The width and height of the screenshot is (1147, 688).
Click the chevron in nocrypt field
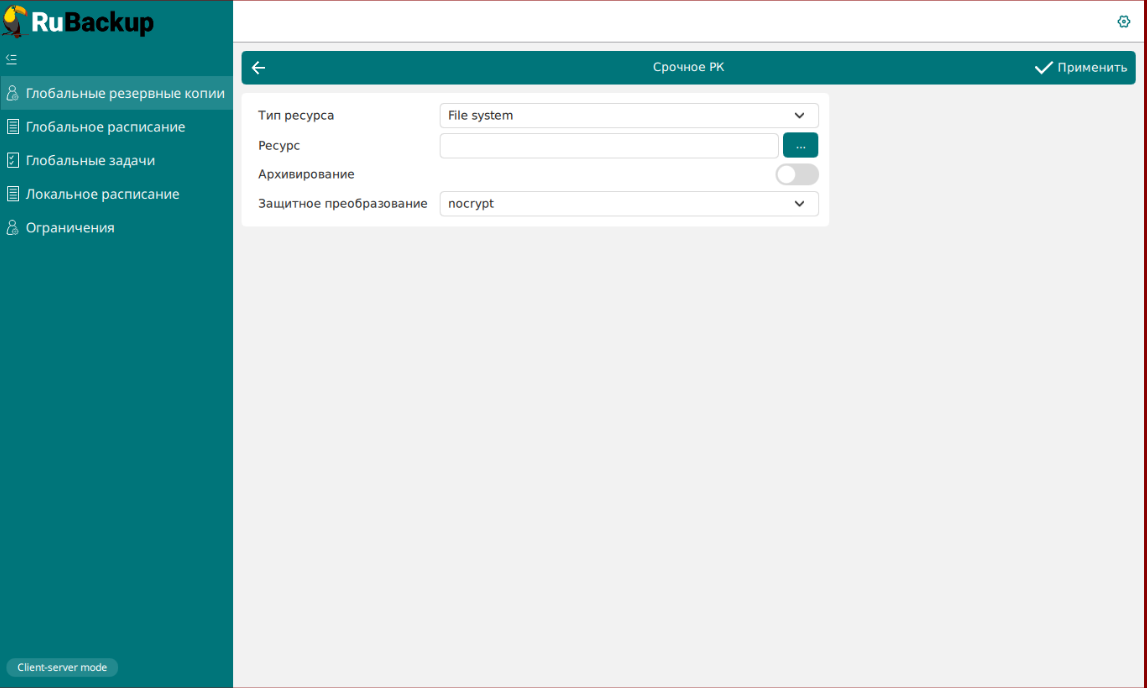click(x=799, y=204)
